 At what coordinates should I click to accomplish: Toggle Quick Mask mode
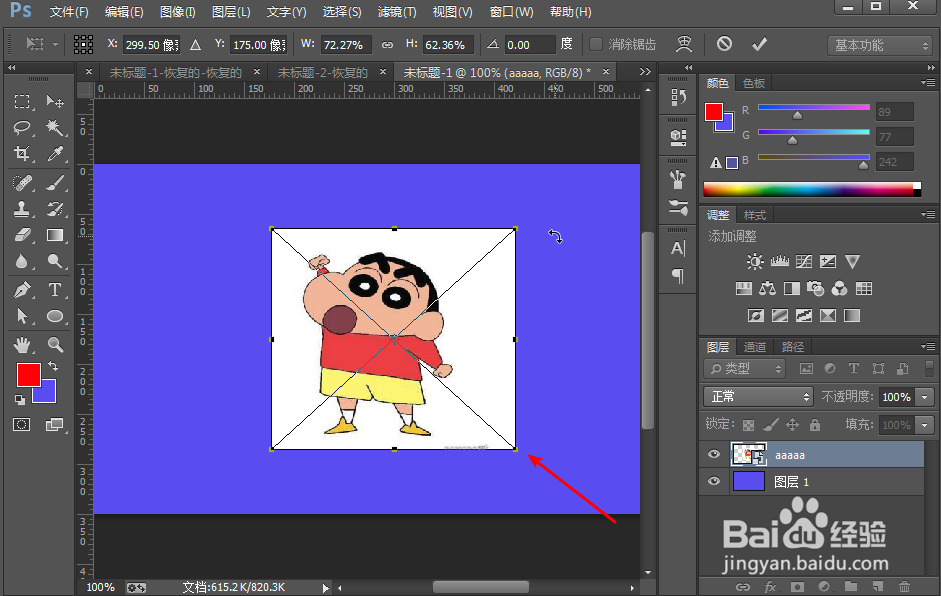pos(22,425)
